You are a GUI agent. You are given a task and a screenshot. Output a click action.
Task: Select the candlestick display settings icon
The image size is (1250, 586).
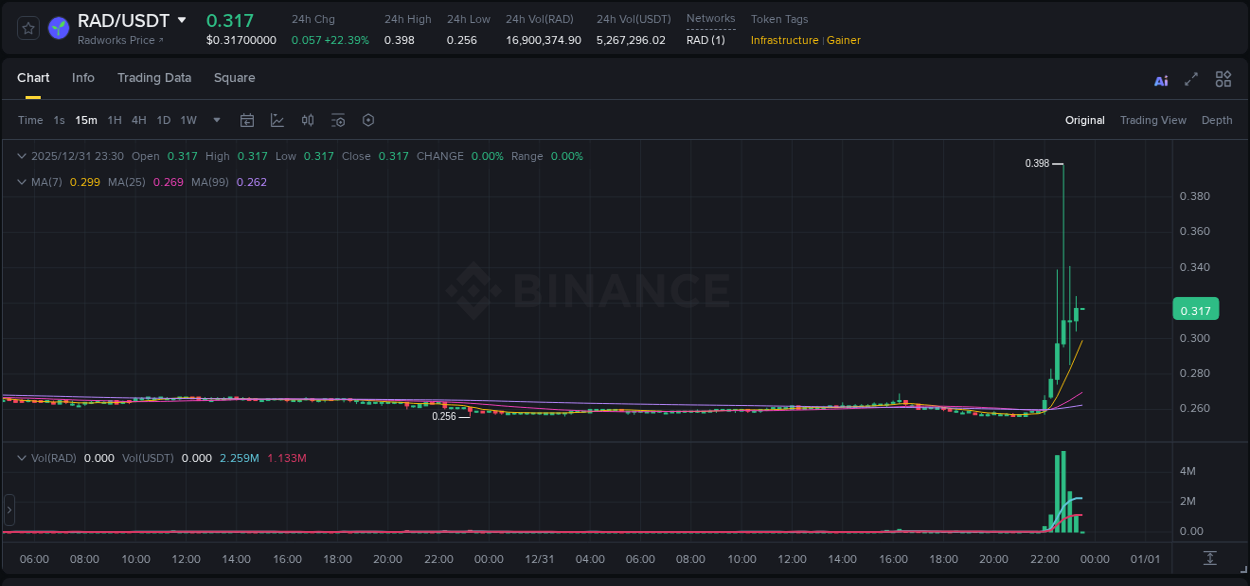307,120
